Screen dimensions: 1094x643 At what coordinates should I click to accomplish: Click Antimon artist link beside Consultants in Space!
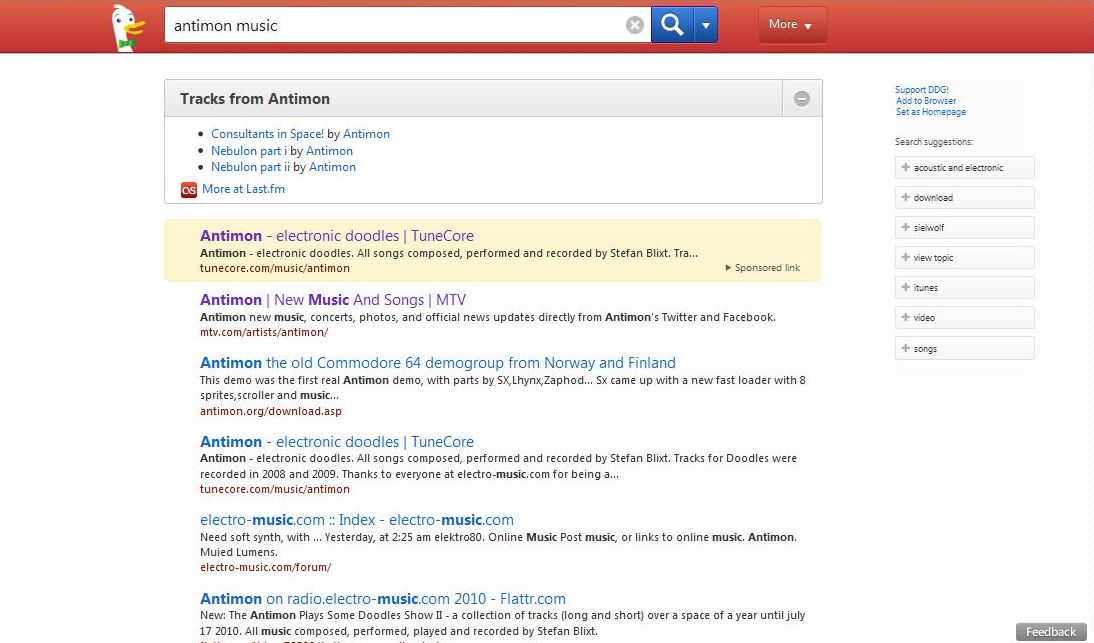(366, 134)
